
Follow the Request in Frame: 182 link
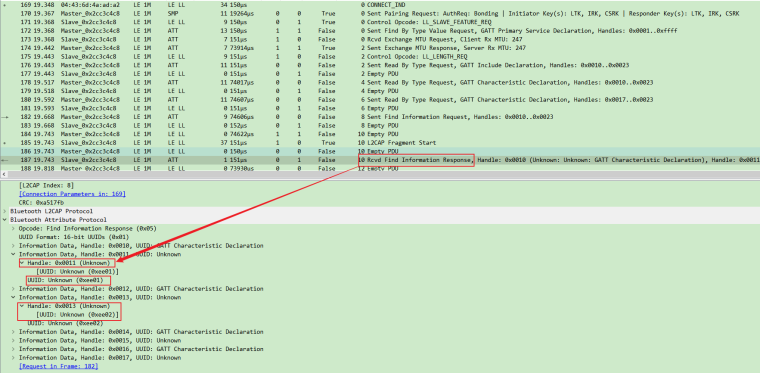(58, 367)
